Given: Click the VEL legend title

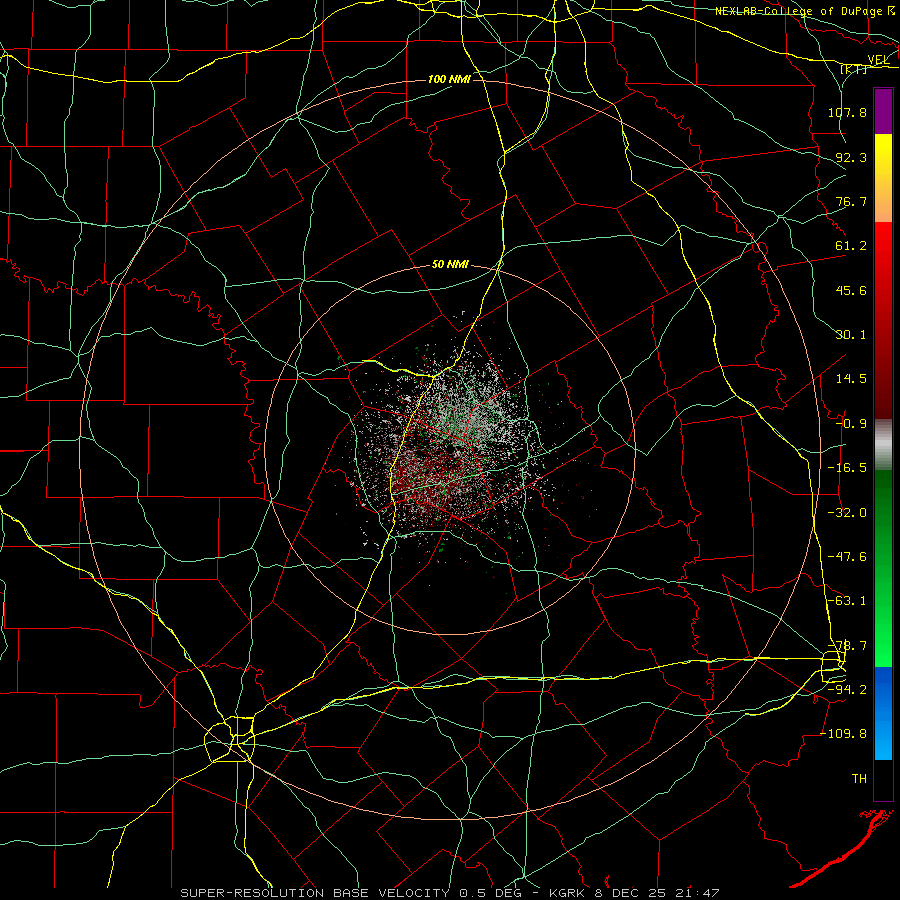Looking at the screenshot, I should [x=878, y=60].
